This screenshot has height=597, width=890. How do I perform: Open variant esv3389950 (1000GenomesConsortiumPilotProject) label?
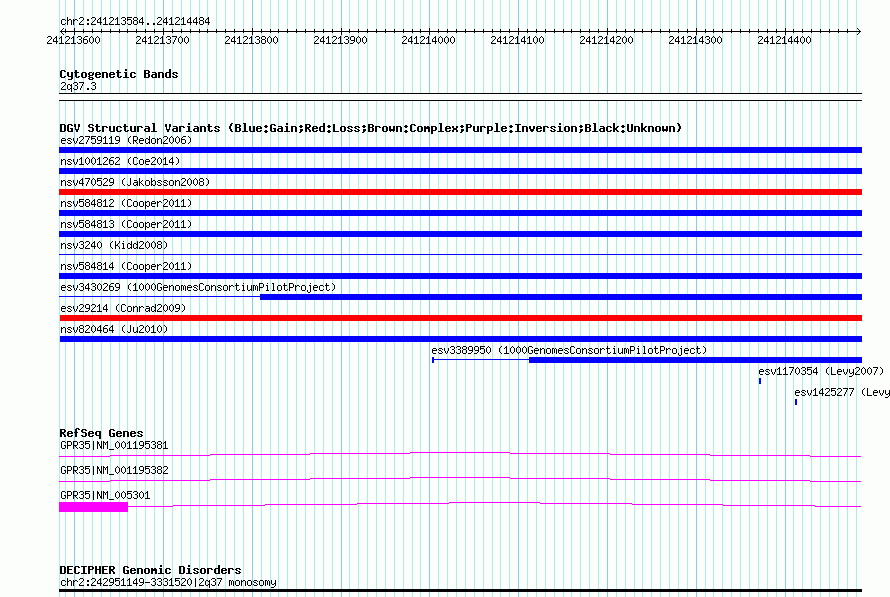(x=569, y=350)
